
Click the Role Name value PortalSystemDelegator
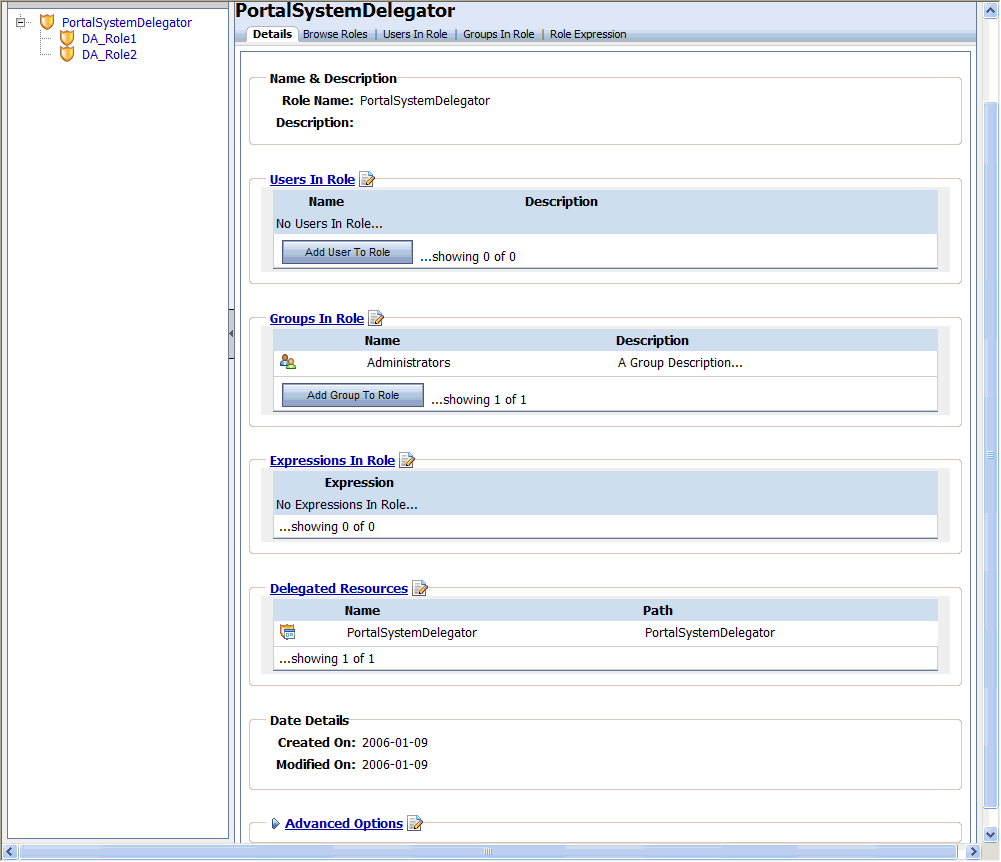coord(425,100)
